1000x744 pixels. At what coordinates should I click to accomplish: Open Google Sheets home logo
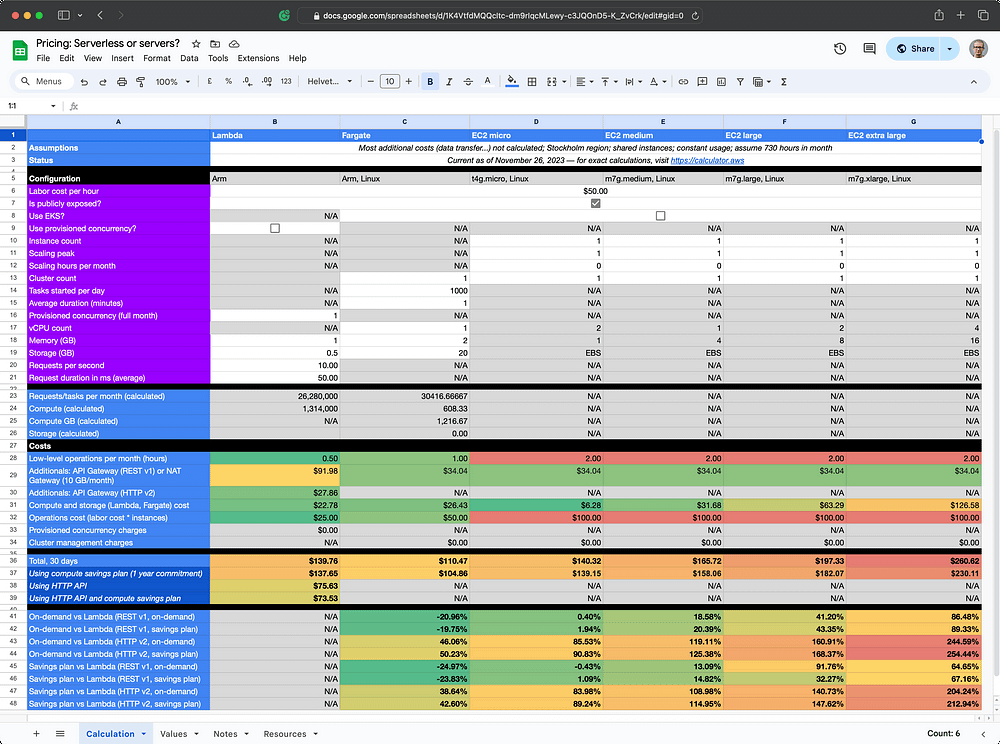[x=20, y=50]
